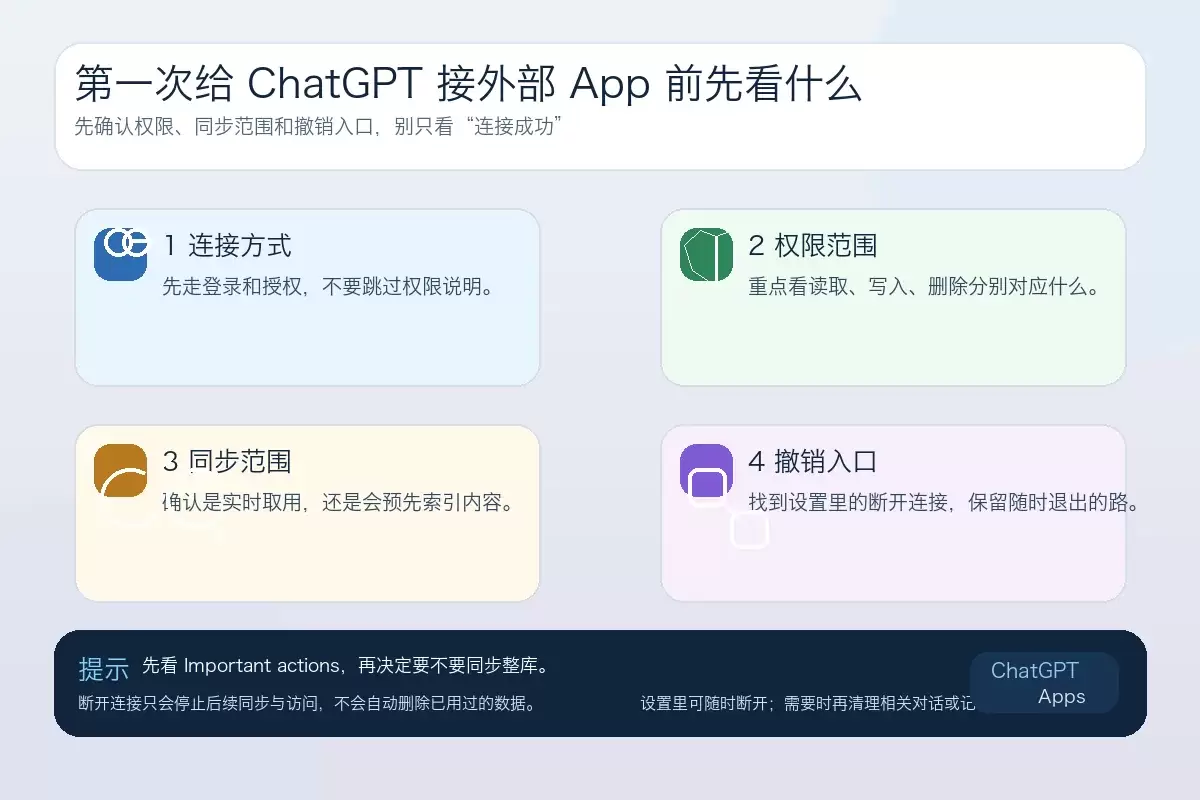Click the text 确认是实时取用，还是会预先索引内容。
Screen dimensions: 1200x800
[338, 503]
